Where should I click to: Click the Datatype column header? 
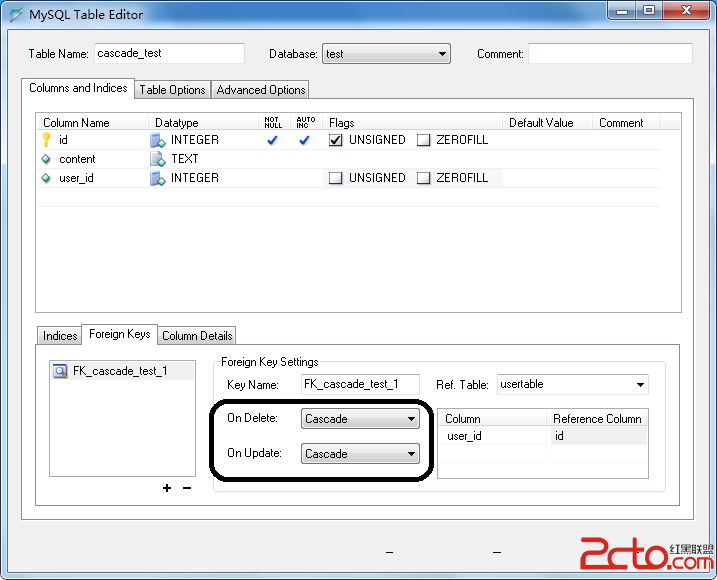tap(203, 123)
